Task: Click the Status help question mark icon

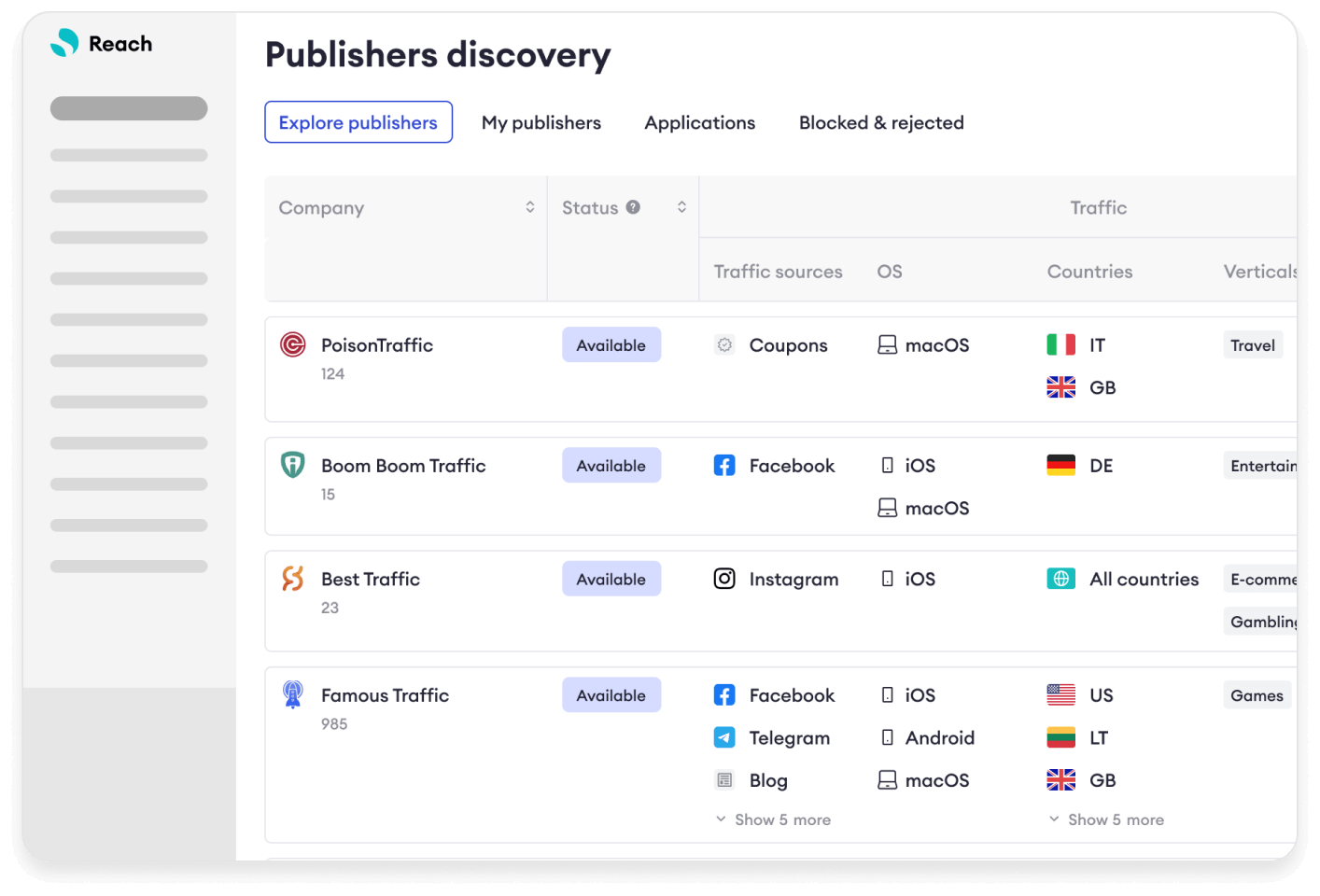Action: coord(633,207)
